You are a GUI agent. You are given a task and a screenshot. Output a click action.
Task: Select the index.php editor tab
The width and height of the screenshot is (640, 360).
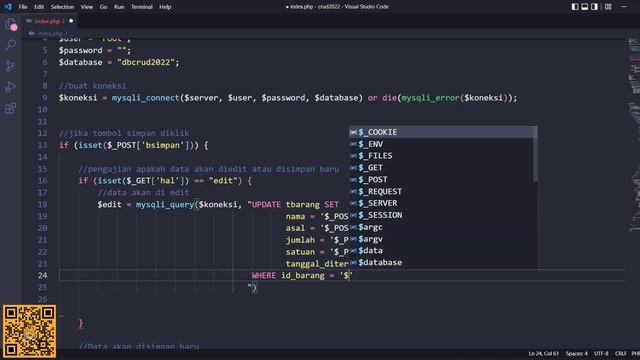coord(49,21)
